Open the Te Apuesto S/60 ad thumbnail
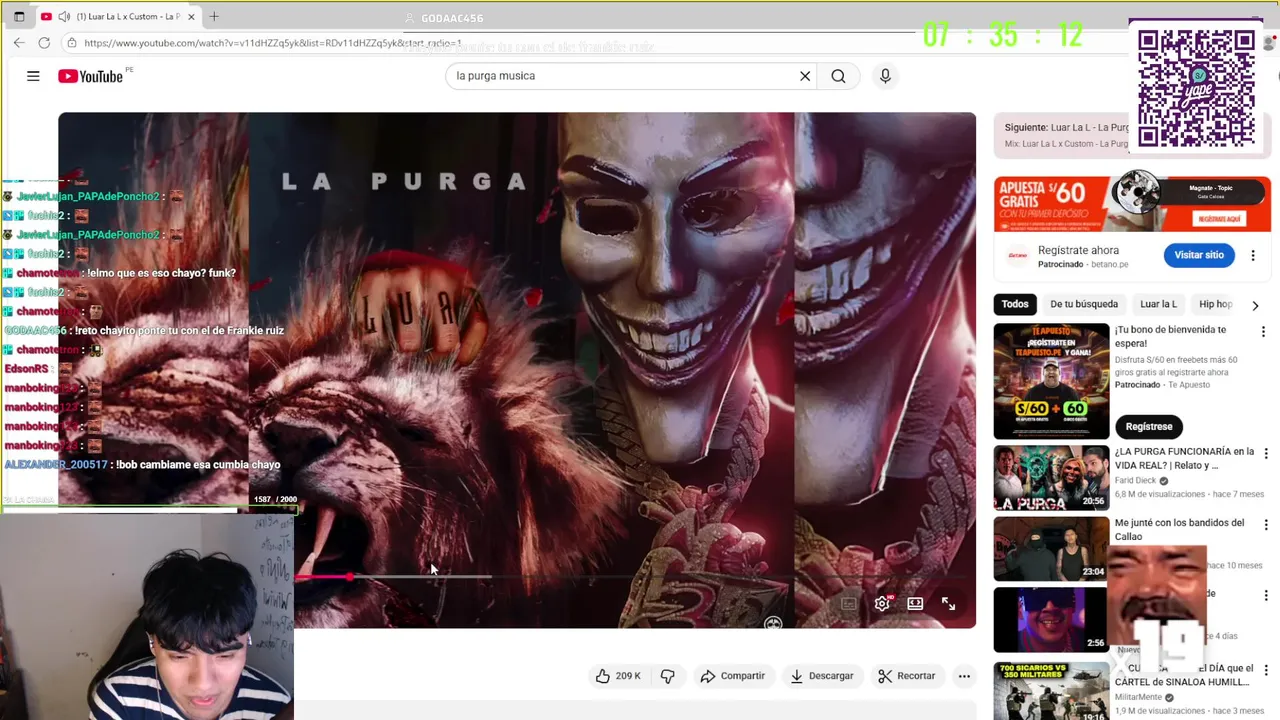Image resolution: width=1280 pixels, height=720 pixels. coord(1051,381)
